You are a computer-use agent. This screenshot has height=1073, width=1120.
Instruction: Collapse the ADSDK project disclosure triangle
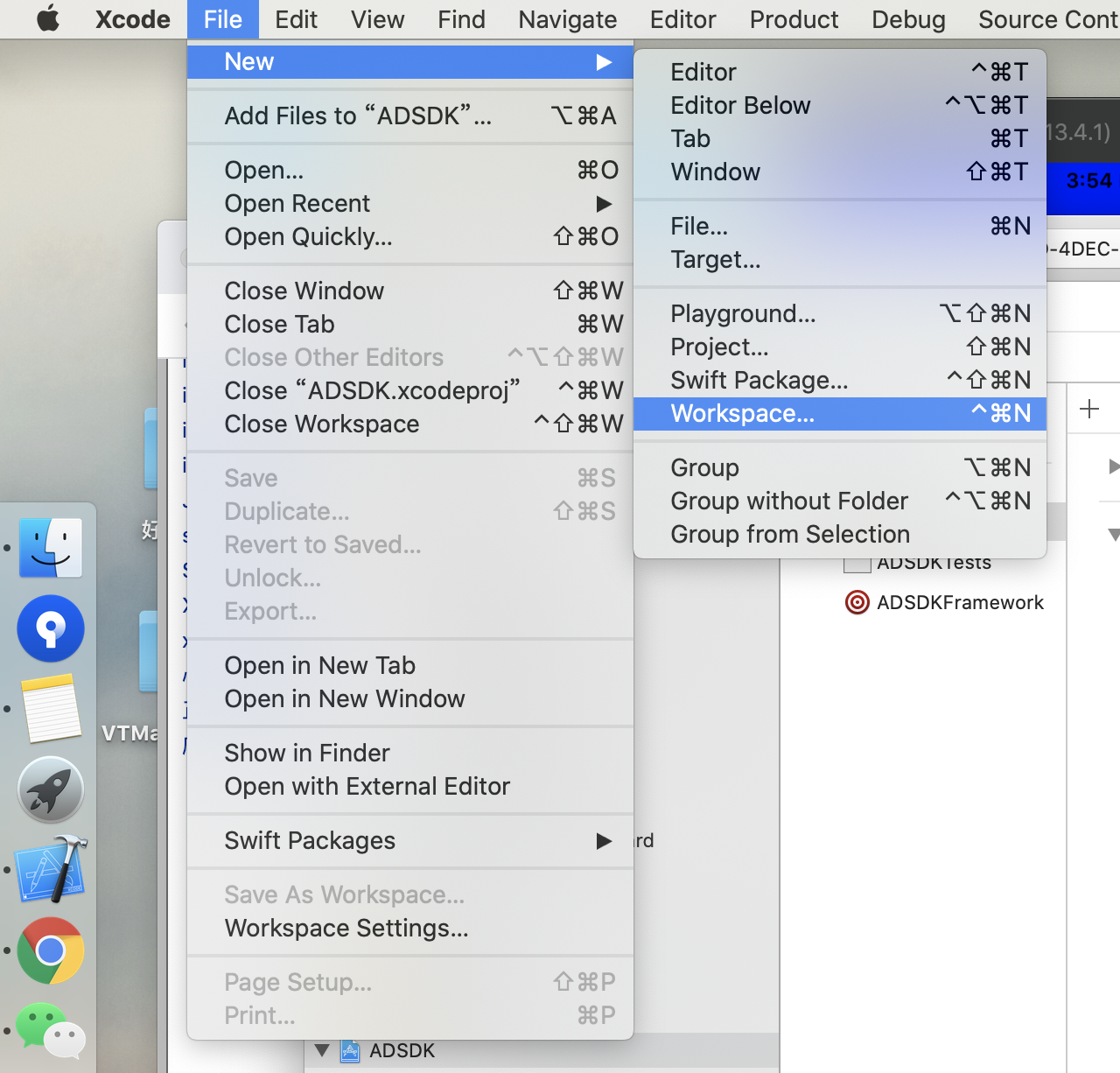[x=322, y=1049]
